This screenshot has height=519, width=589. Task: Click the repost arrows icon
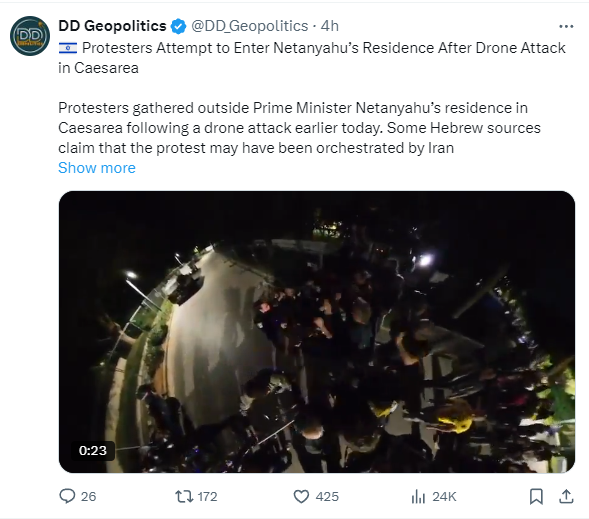tap(184, 496)
